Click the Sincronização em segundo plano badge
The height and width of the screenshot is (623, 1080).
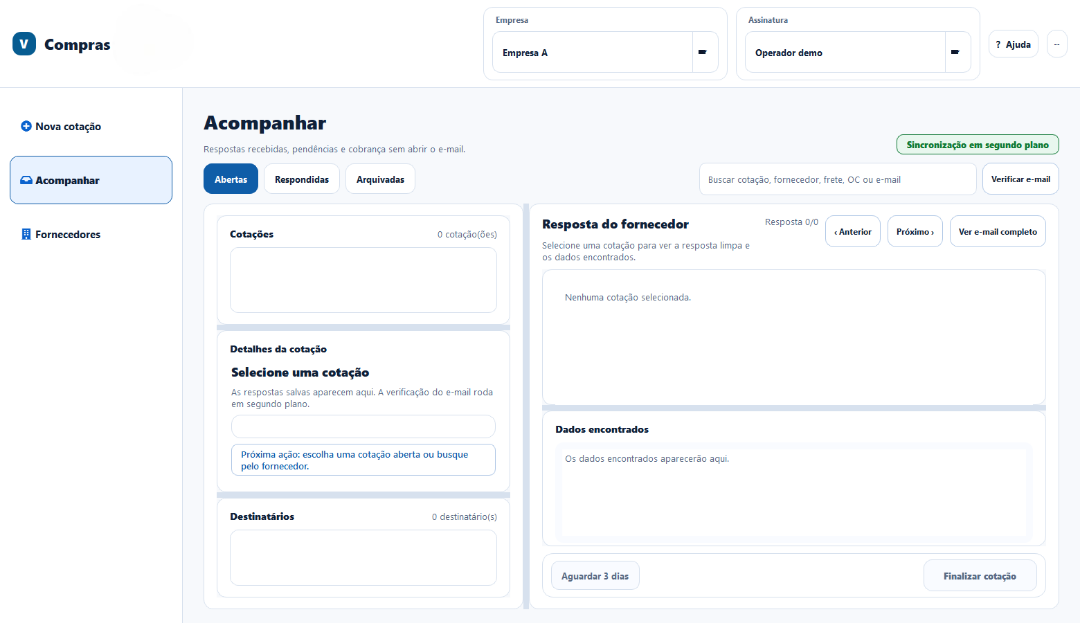[977, 145]
